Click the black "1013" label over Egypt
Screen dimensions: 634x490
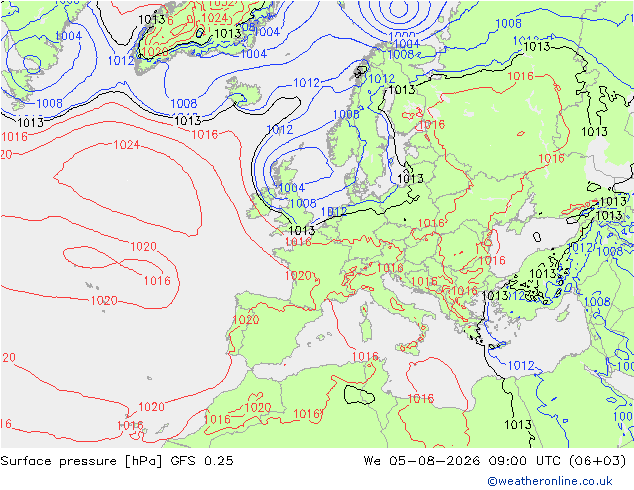coord(518,425)
